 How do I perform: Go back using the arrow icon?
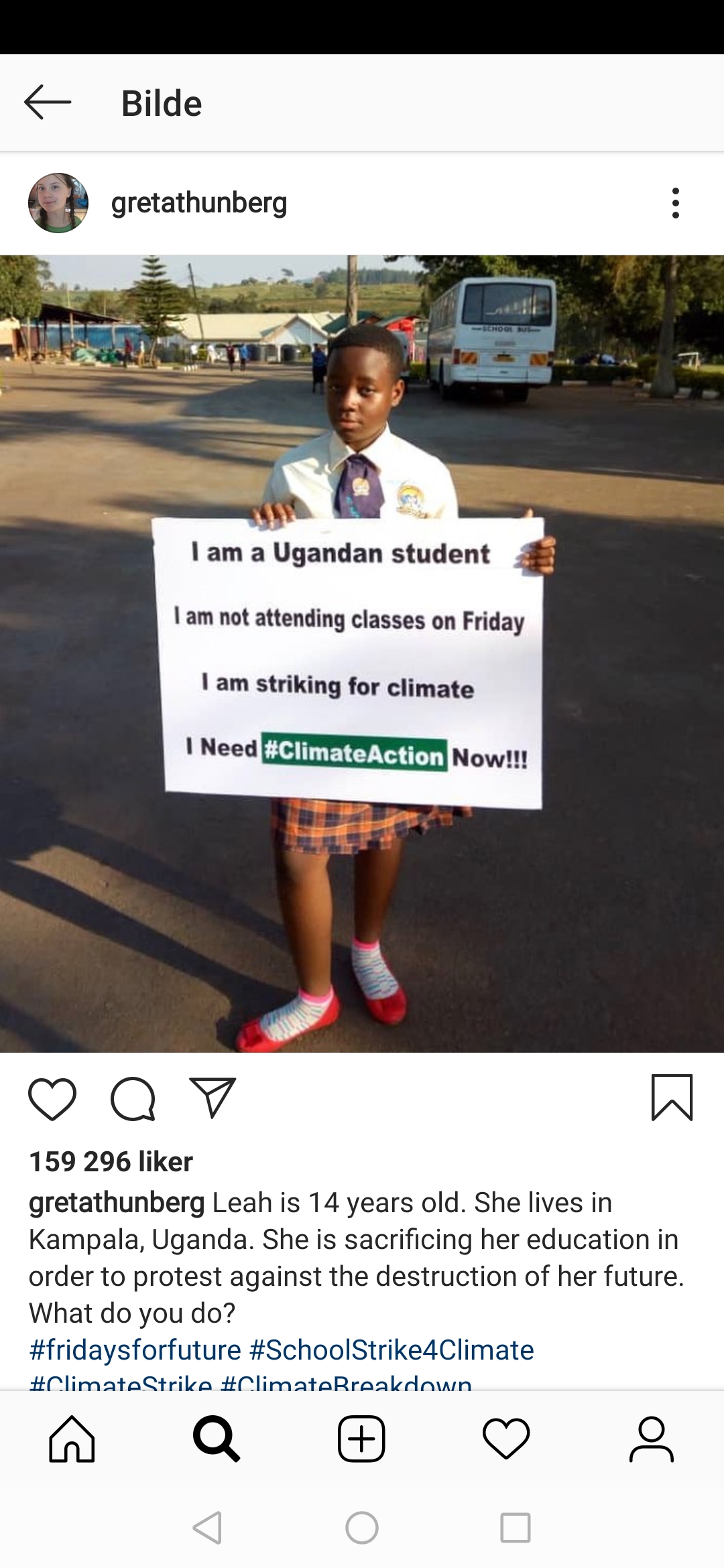coord(48,103)
